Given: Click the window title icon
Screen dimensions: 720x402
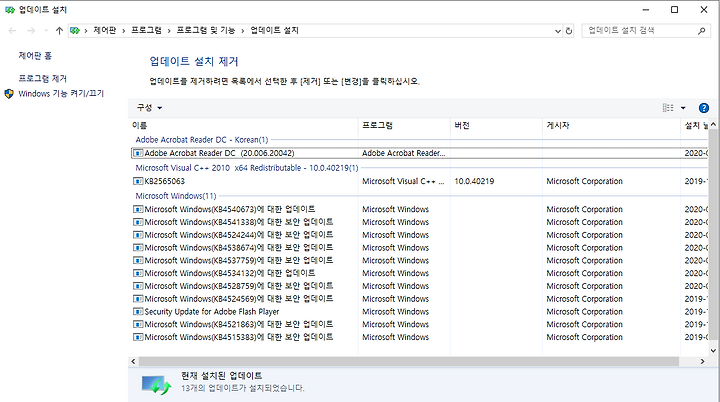Looking at the screenshot, I should coord(10,10).
